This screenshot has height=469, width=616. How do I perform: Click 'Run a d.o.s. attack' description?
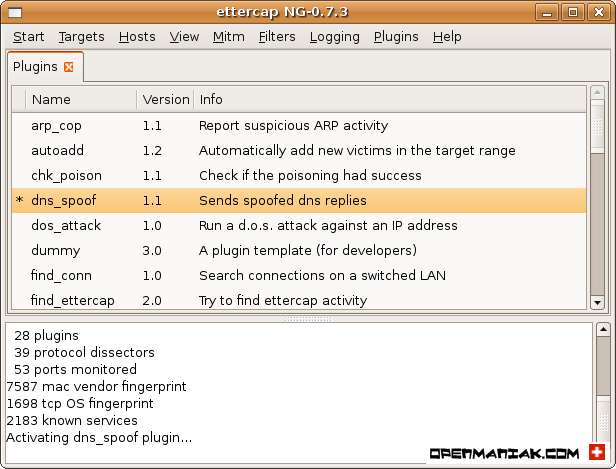pos(328,225)
